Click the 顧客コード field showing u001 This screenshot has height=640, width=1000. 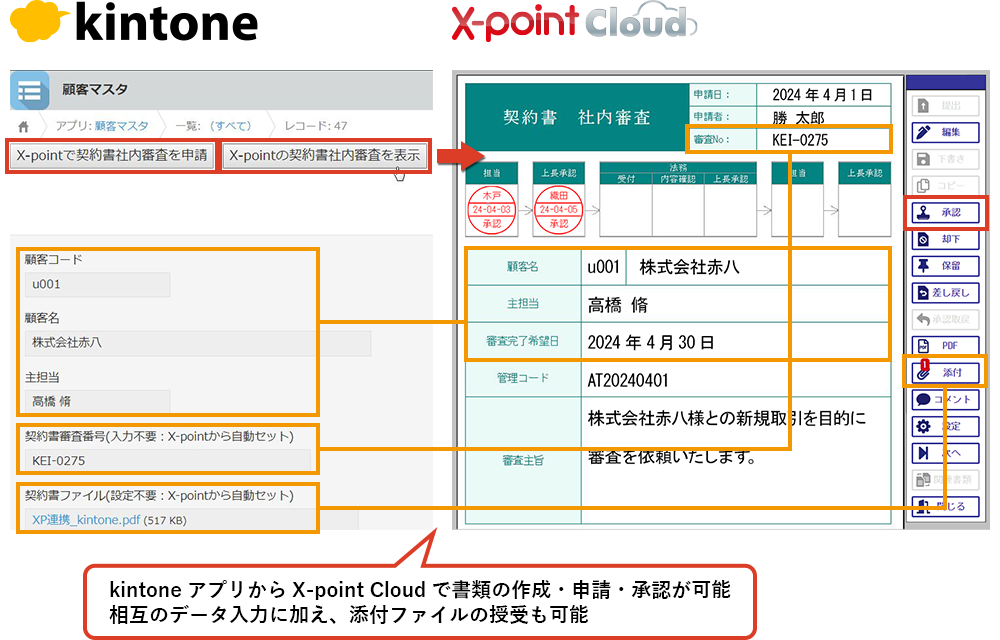98,284
